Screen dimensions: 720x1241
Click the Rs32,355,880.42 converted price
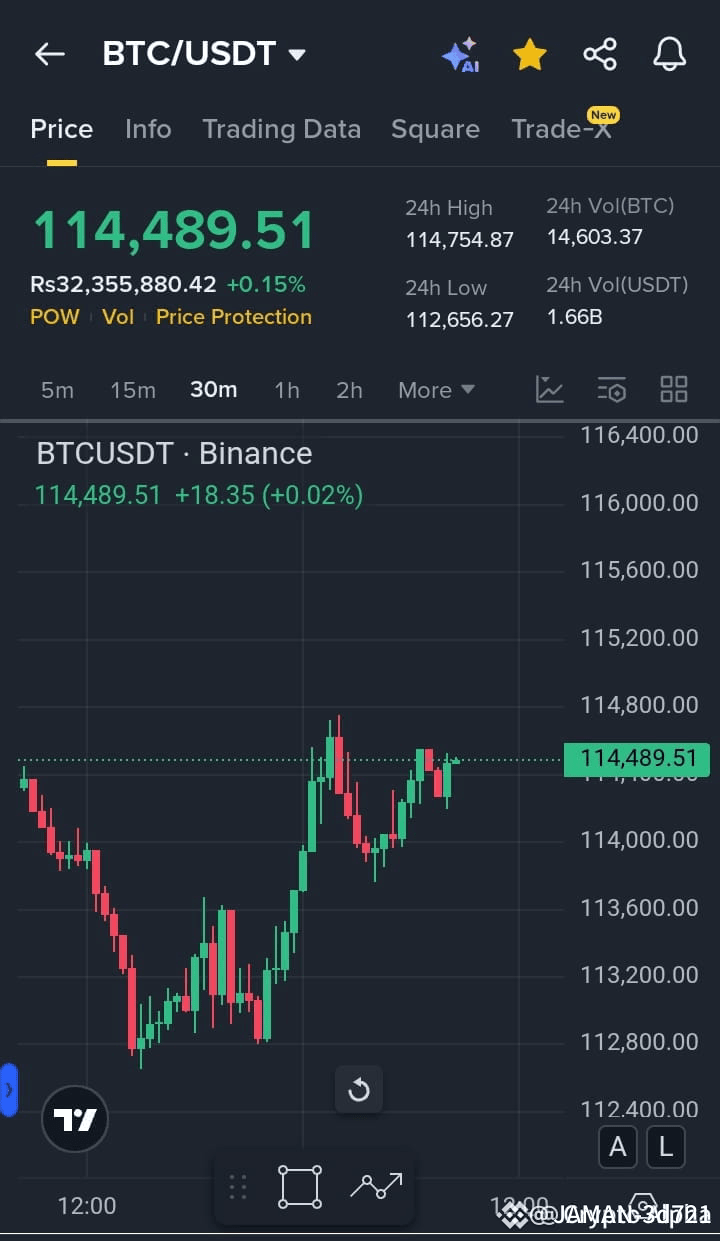tap(123, 284)
